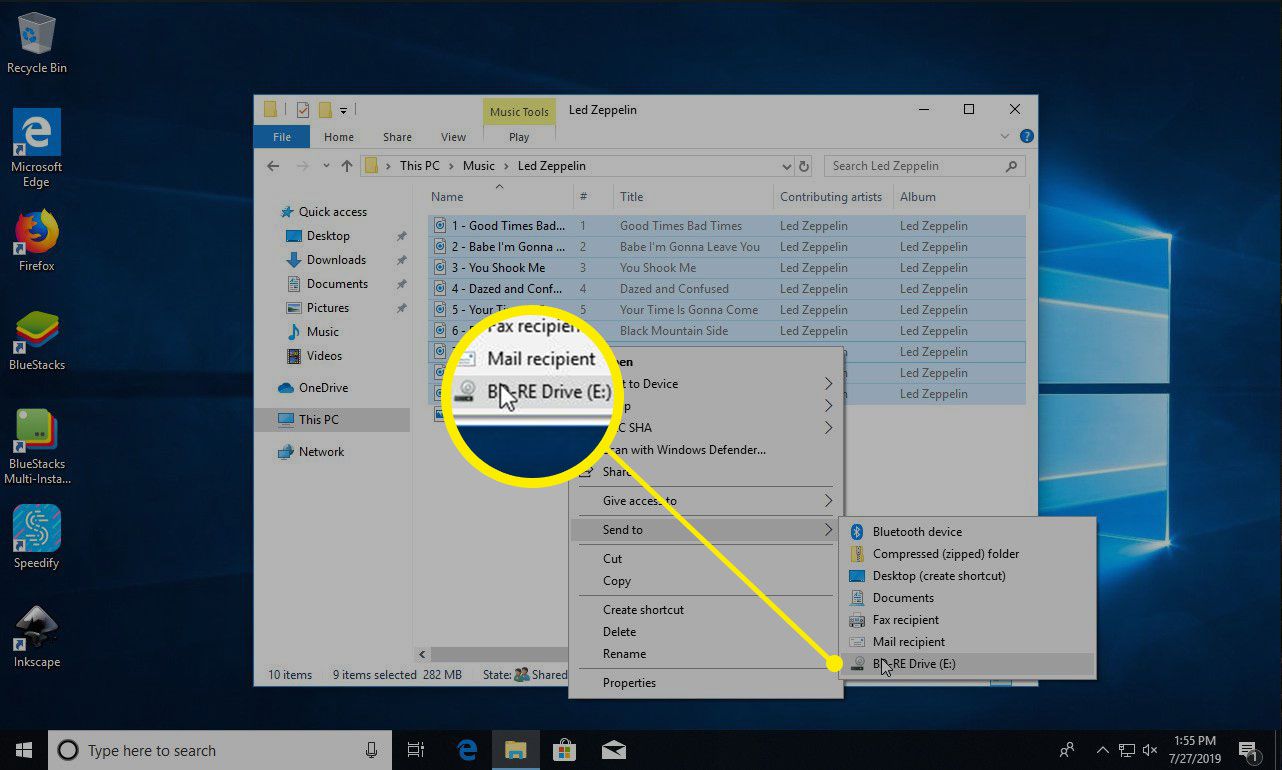Switch to the View ribbon tab
The image size is (1282, 770).
454,137
